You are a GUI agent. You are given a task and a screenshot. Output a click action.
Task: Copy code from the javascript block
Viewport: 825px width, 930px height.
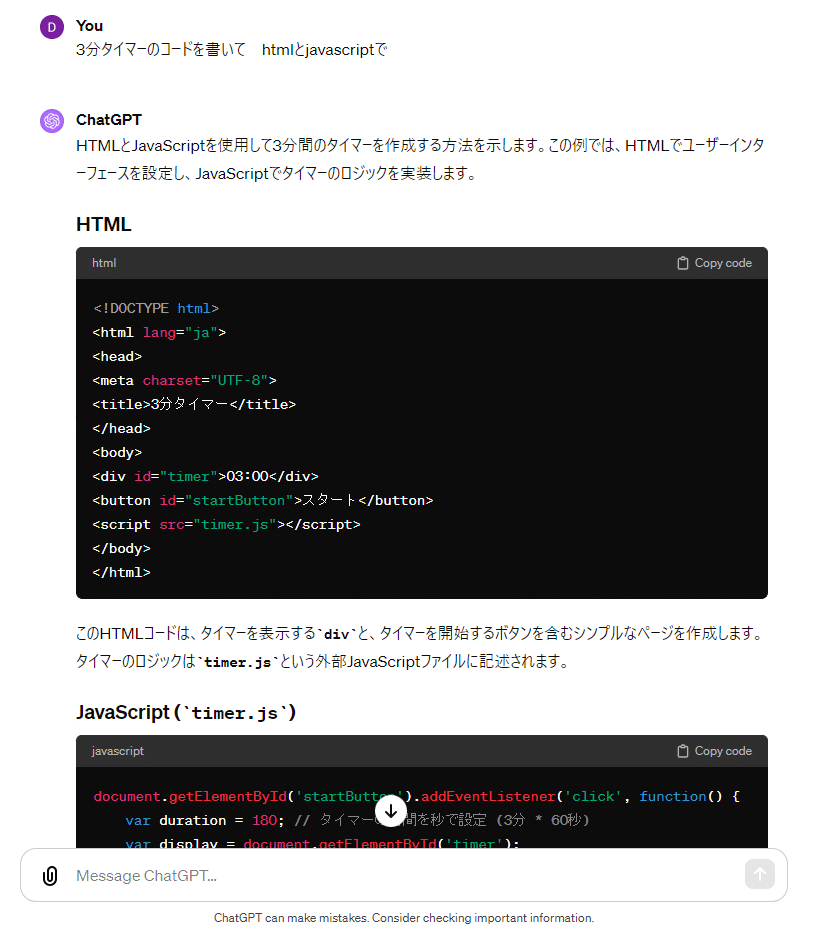click(714, 751)
